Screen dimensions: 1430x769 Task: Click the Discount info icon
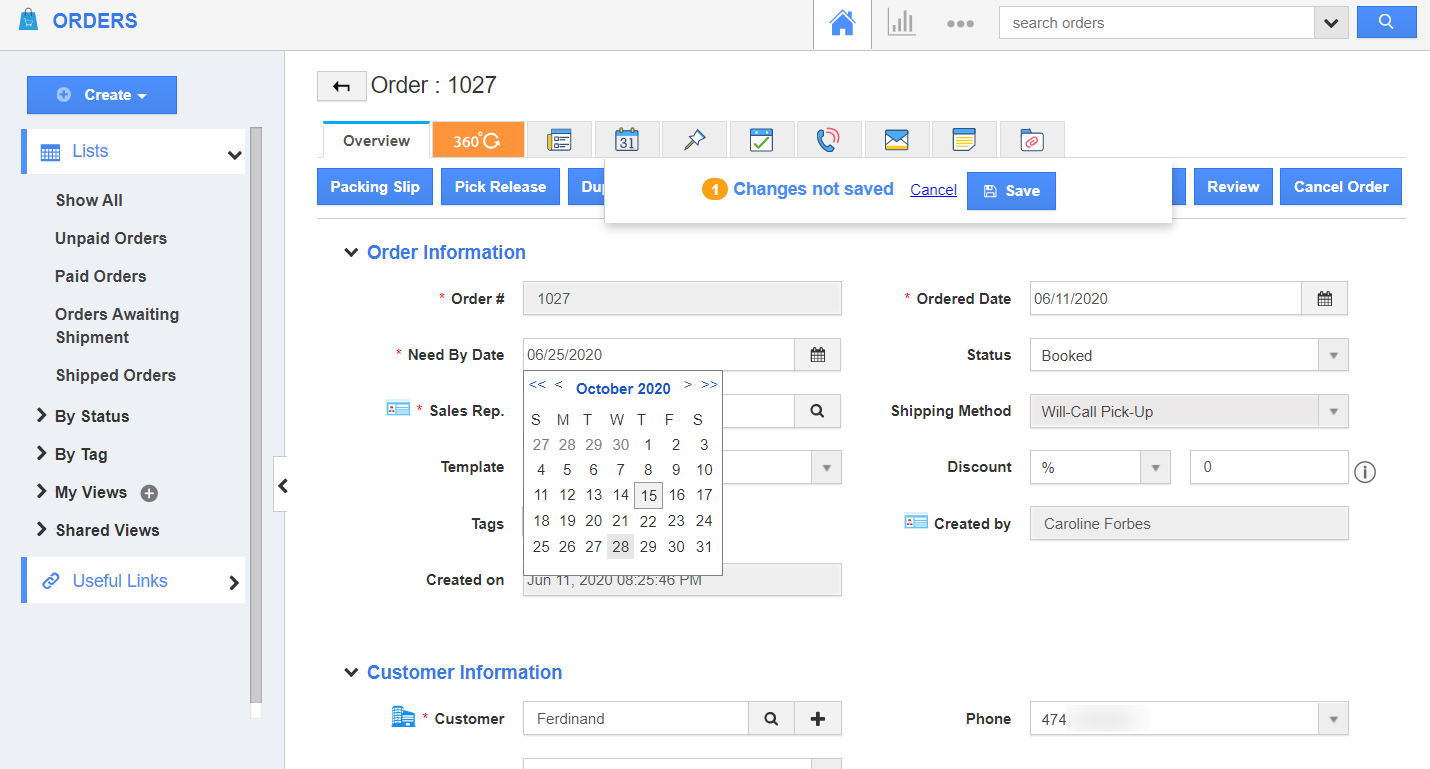1365,472
